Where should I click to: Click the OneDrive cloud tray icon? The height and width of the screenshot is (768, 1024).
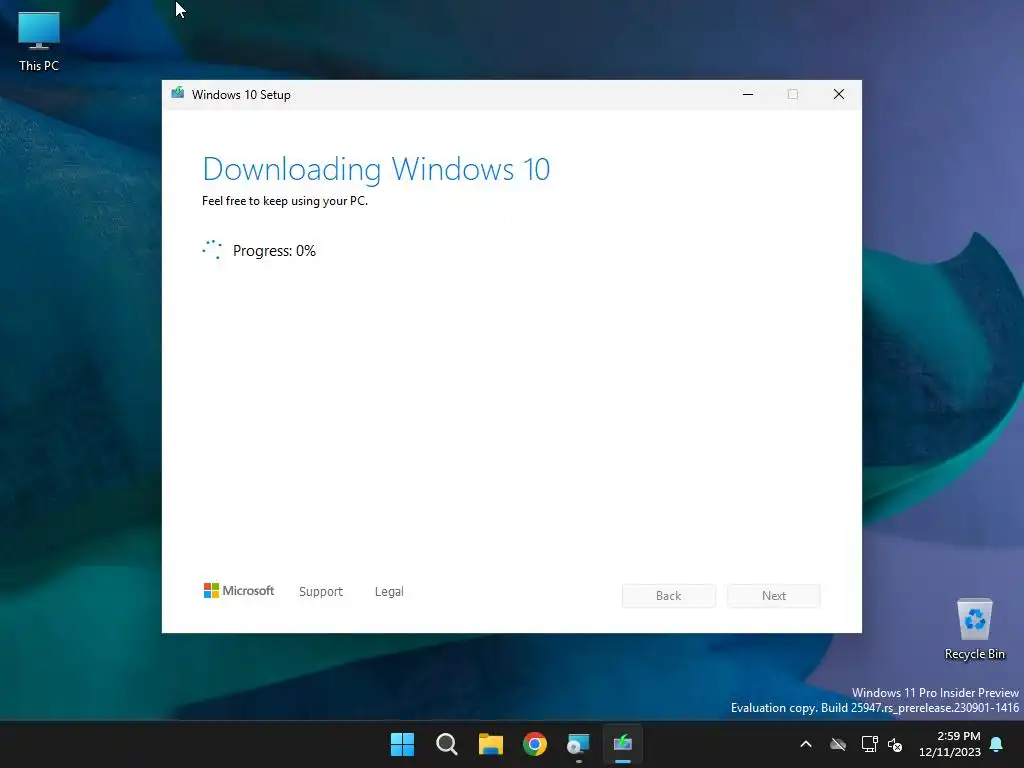coord(838,744)
